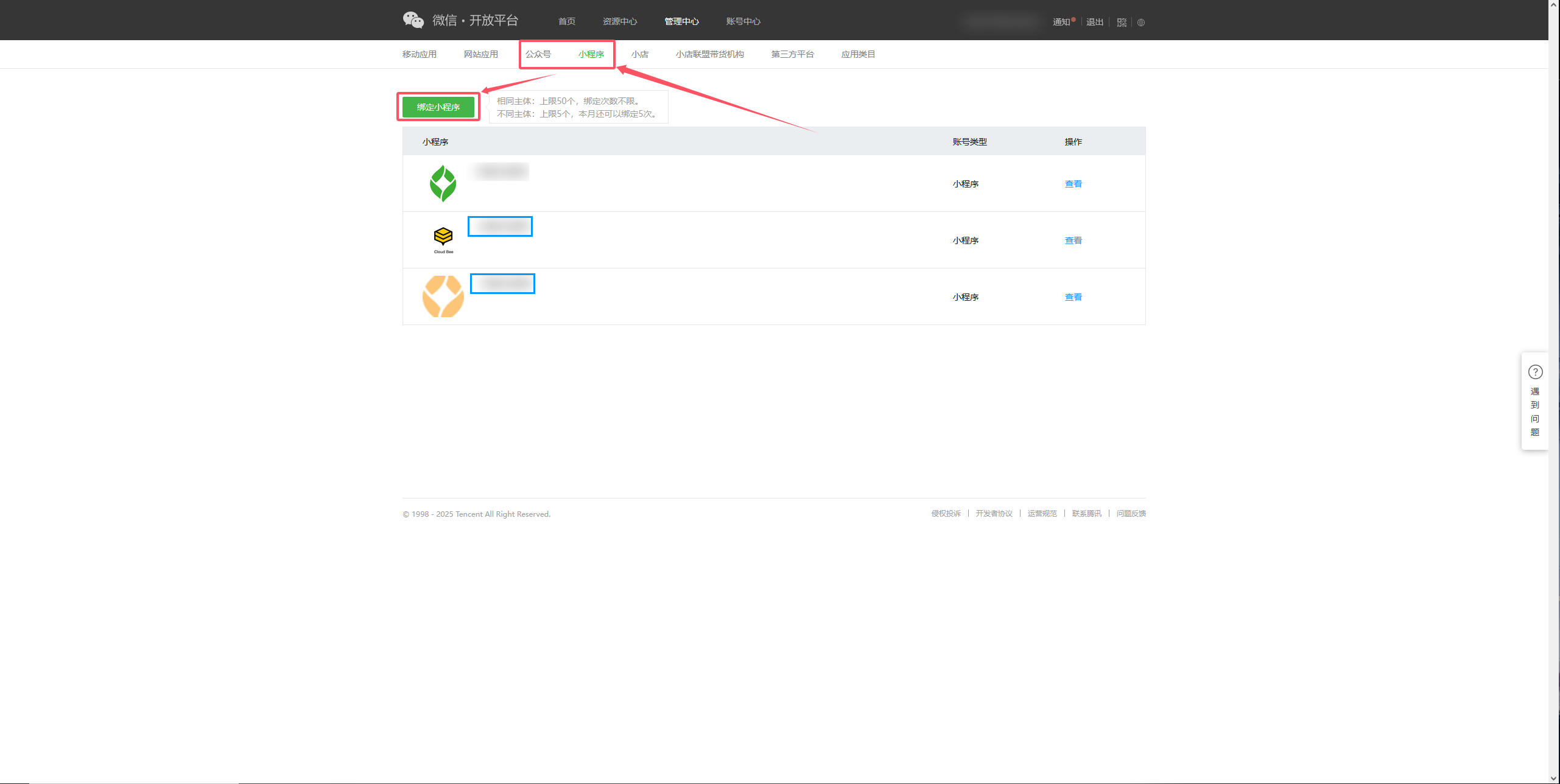
Task: Click the orange circular mini program logo
Action: click(x=443, y=296)
